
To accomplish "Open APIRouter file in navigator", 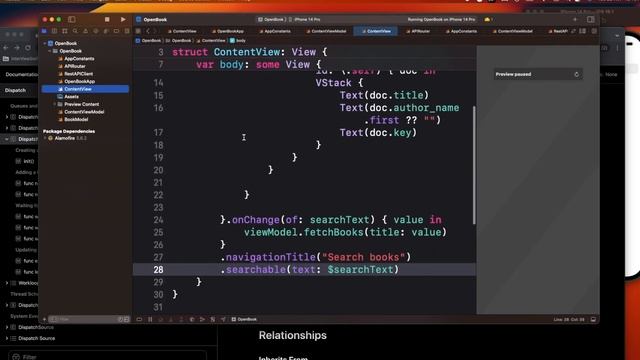I will 75,66.
